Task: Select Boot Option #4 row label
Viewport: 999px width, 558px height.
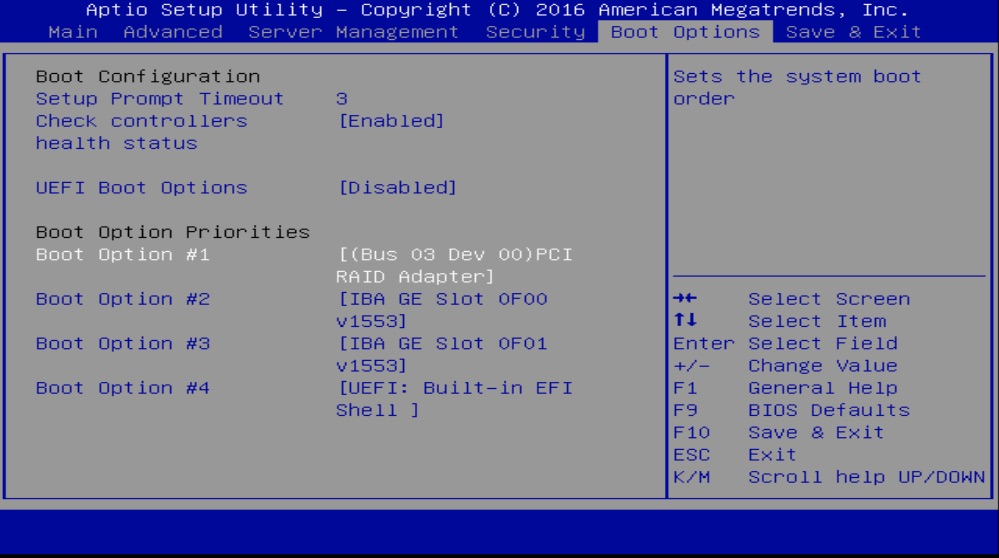Action: pyautogui.click(x=123, y=389)
